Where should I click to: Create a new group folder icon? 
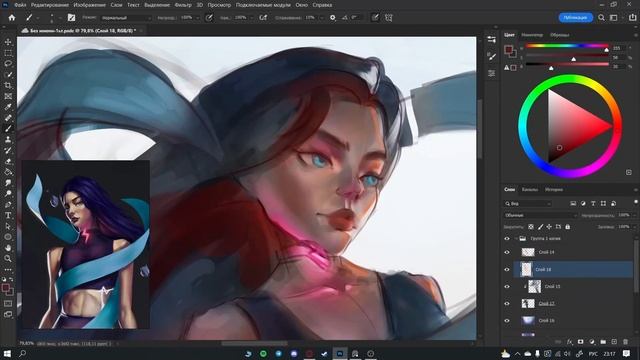coord(603,342)
